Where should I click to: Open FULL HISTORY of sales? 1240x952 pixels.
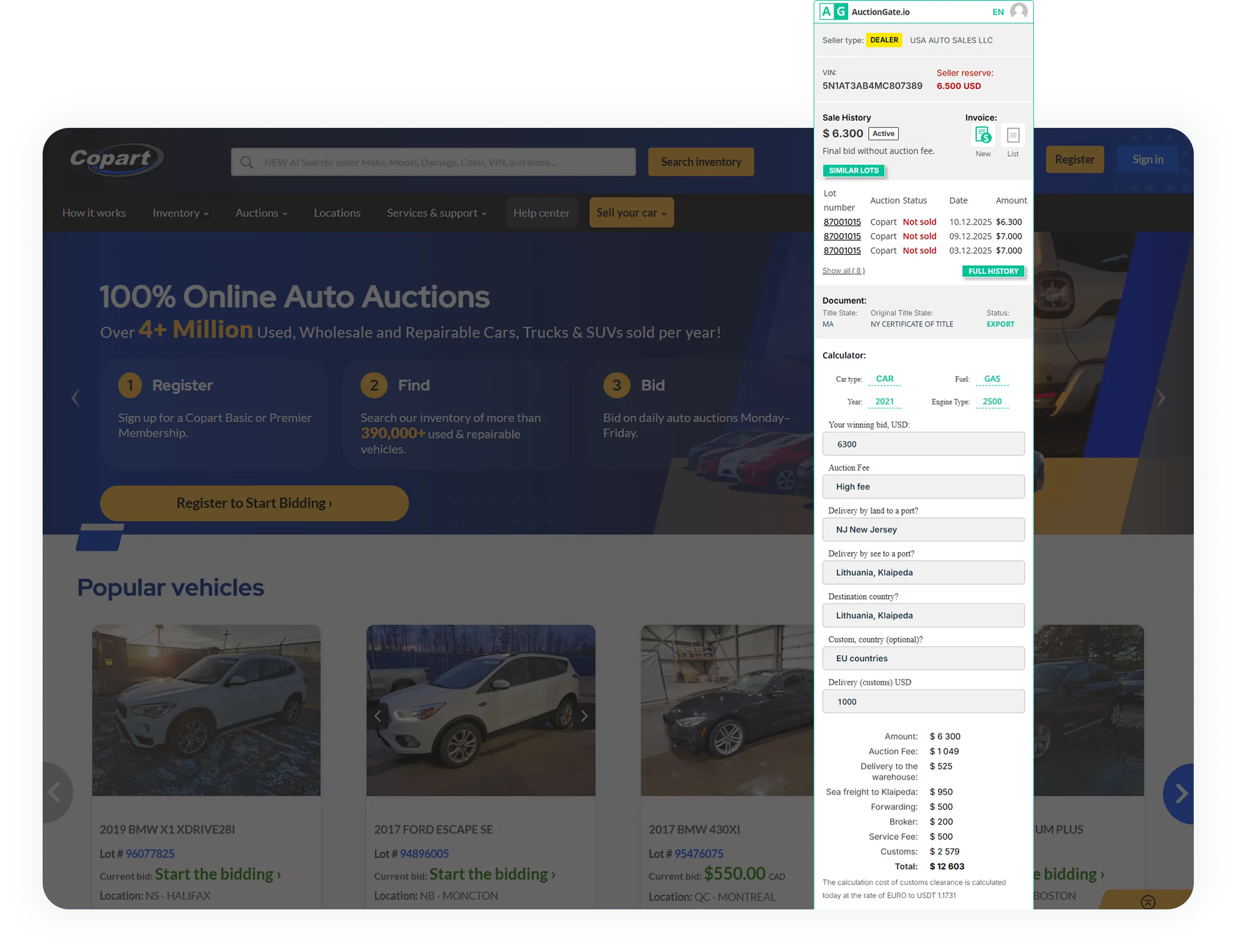(993, 271)
